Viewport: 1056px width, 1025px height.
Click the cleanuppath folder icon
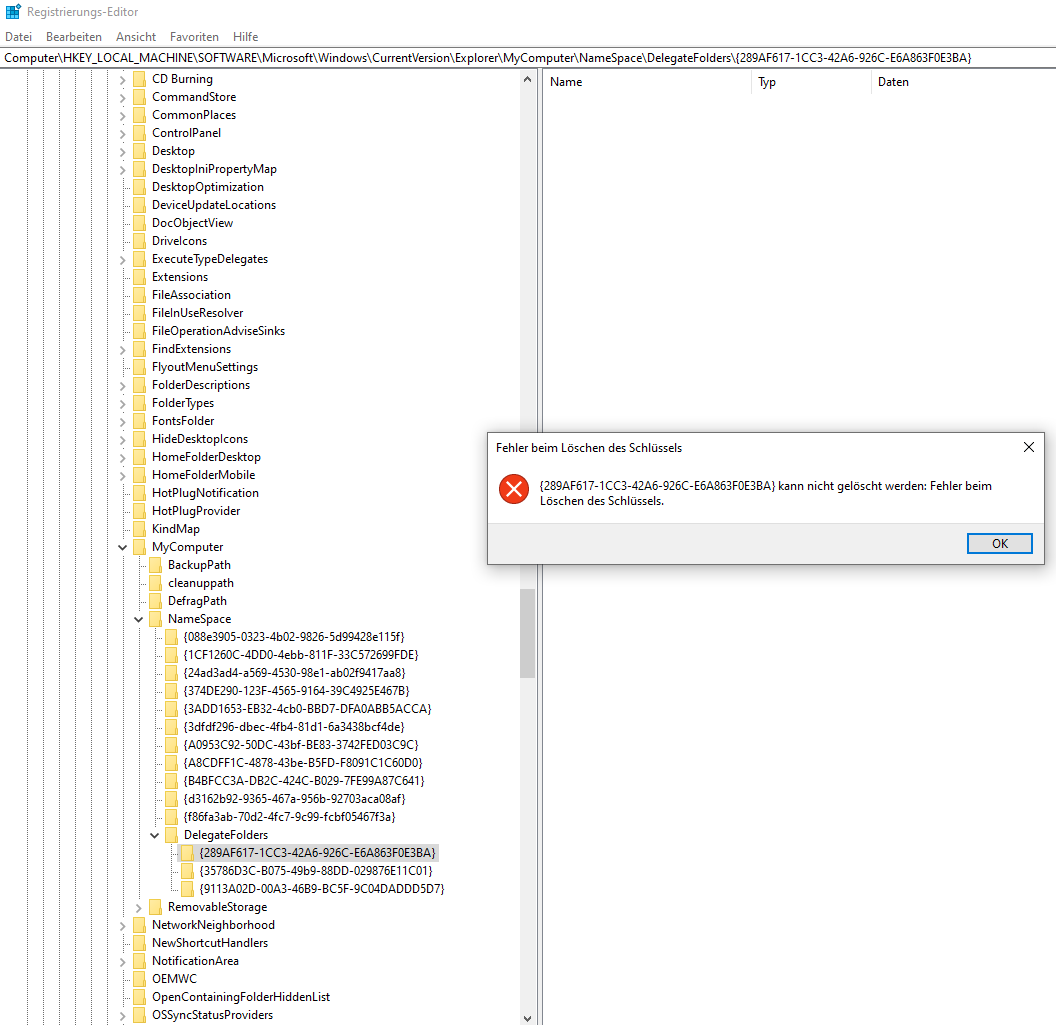tap(156, 582)
